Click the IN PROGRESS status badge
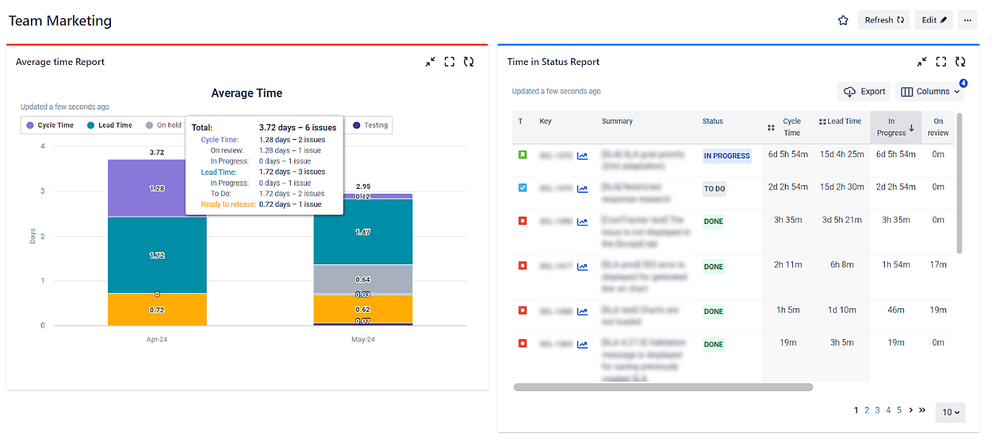Viewport: 998px width, 448px height. 727,156
